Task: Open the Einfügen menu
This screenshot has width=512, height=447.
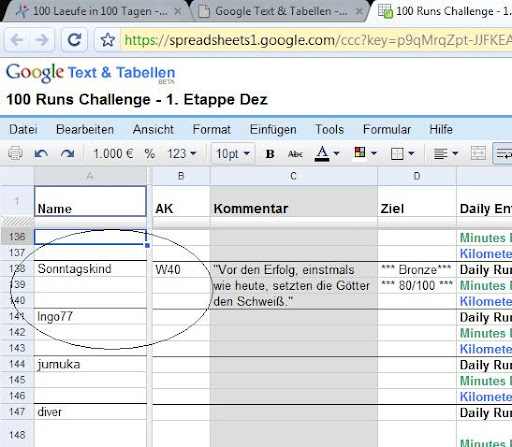Action: point(273,129)
